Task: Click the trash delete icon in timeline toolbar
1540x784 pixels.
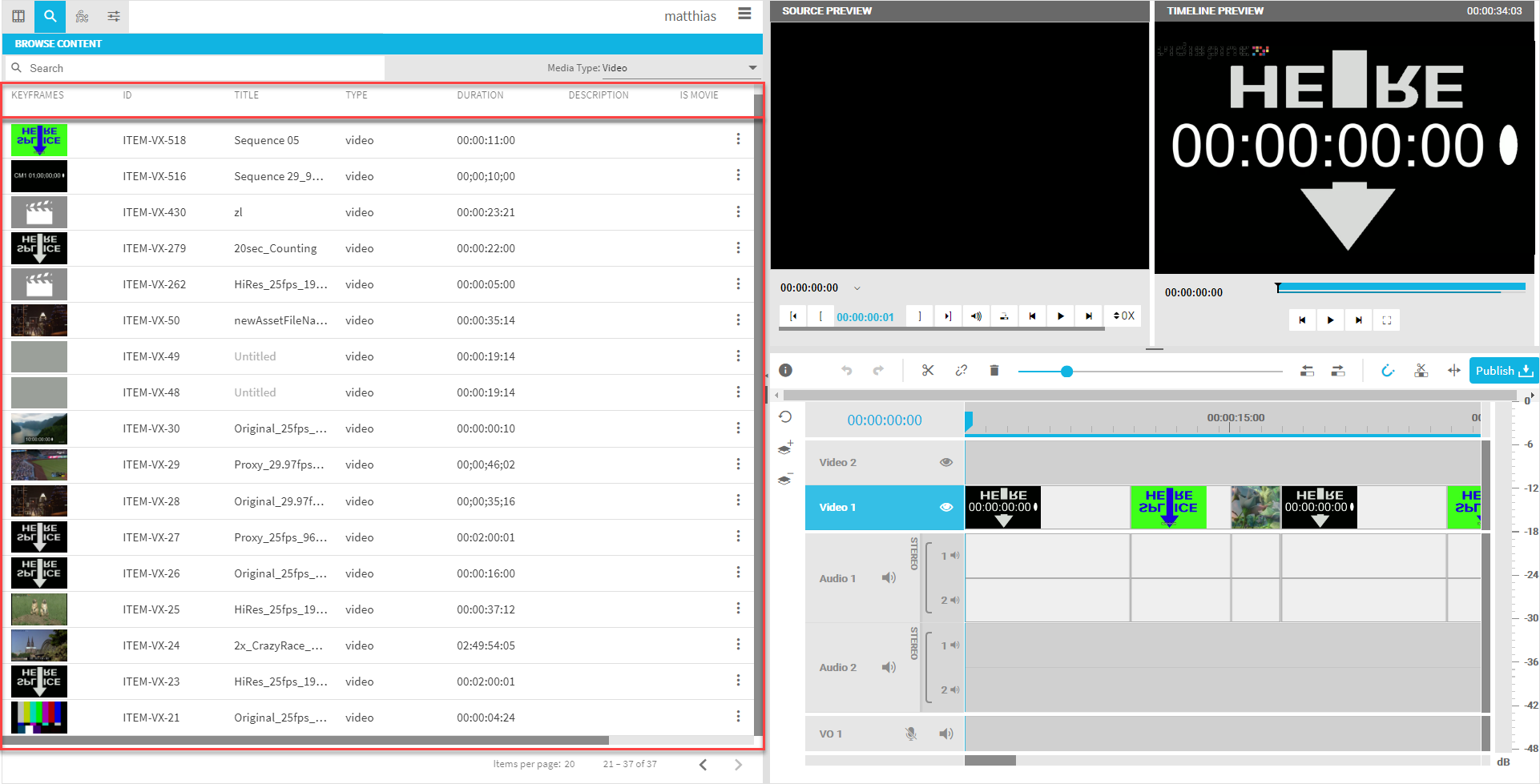Action: pyautogui.click(x=994, y=370)
